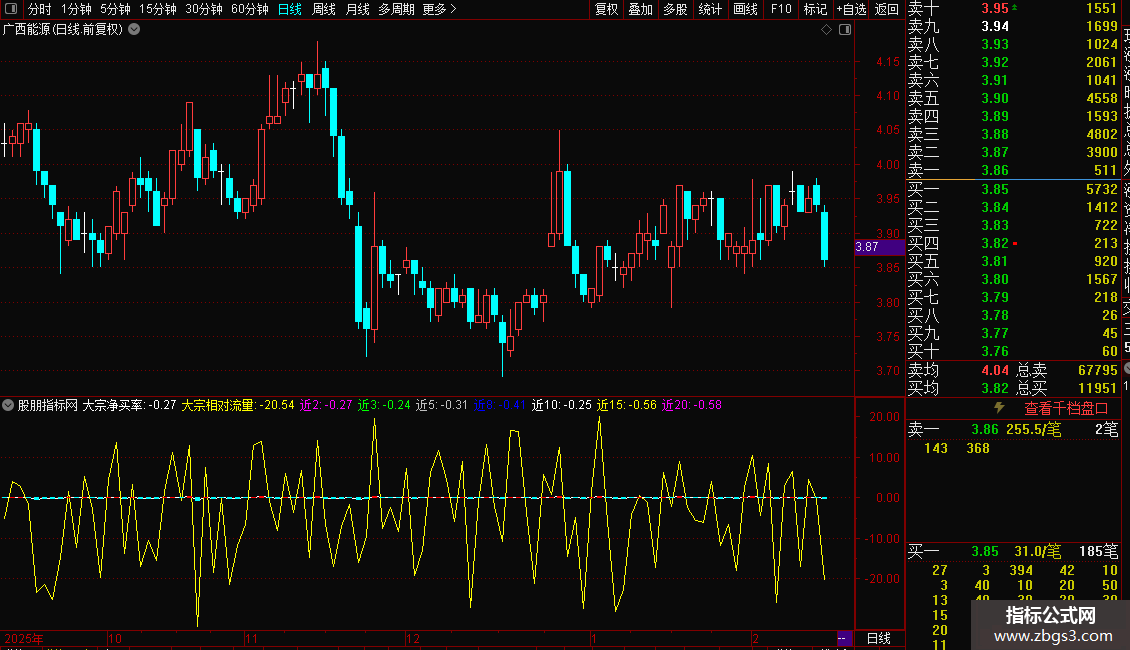1130x650 pixels.
Task: Click the 3.87 current price label
Action: 879,247
